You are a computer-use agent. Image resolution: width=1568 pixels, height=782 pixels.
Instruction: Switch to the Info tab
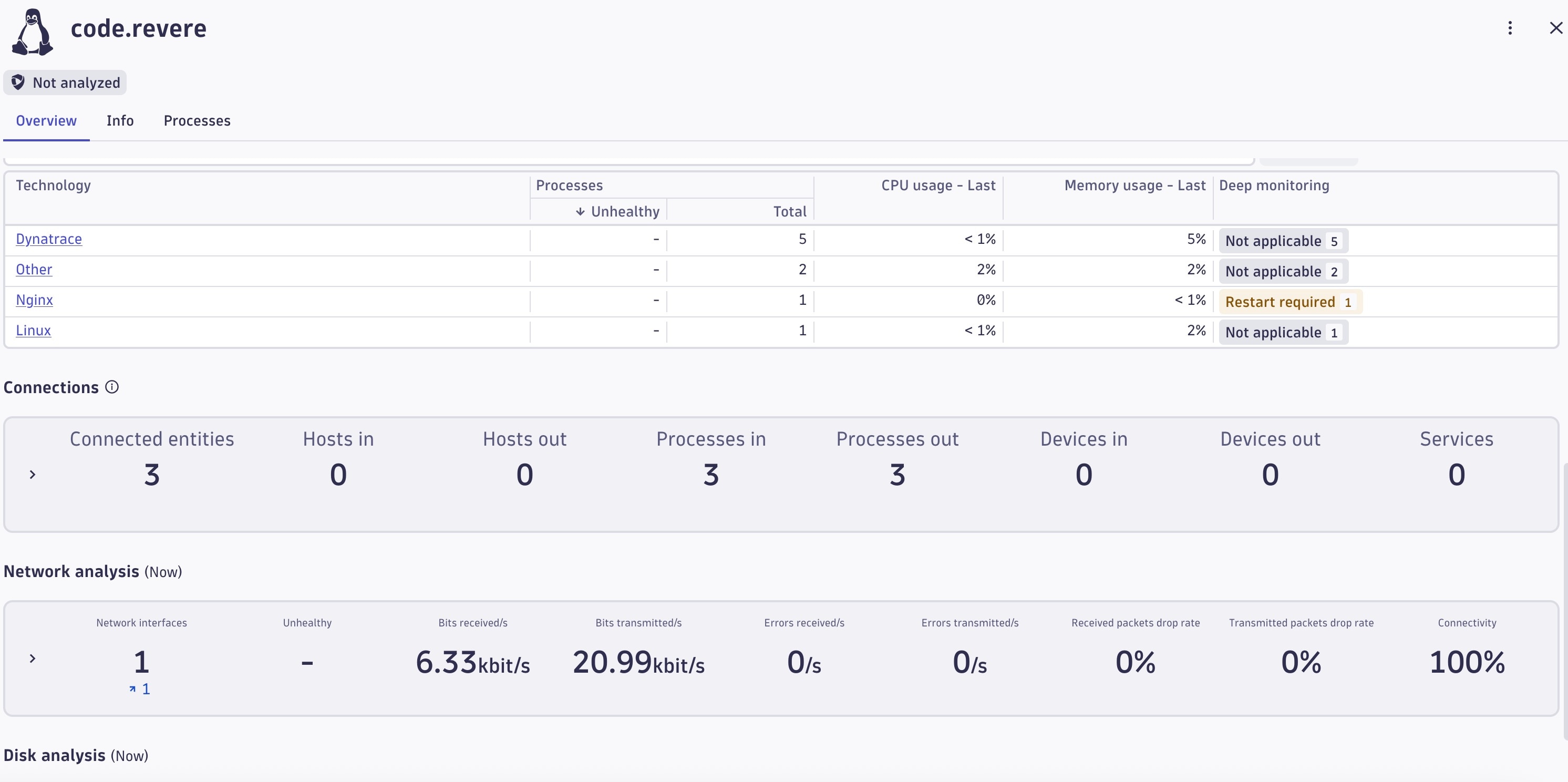120,120
